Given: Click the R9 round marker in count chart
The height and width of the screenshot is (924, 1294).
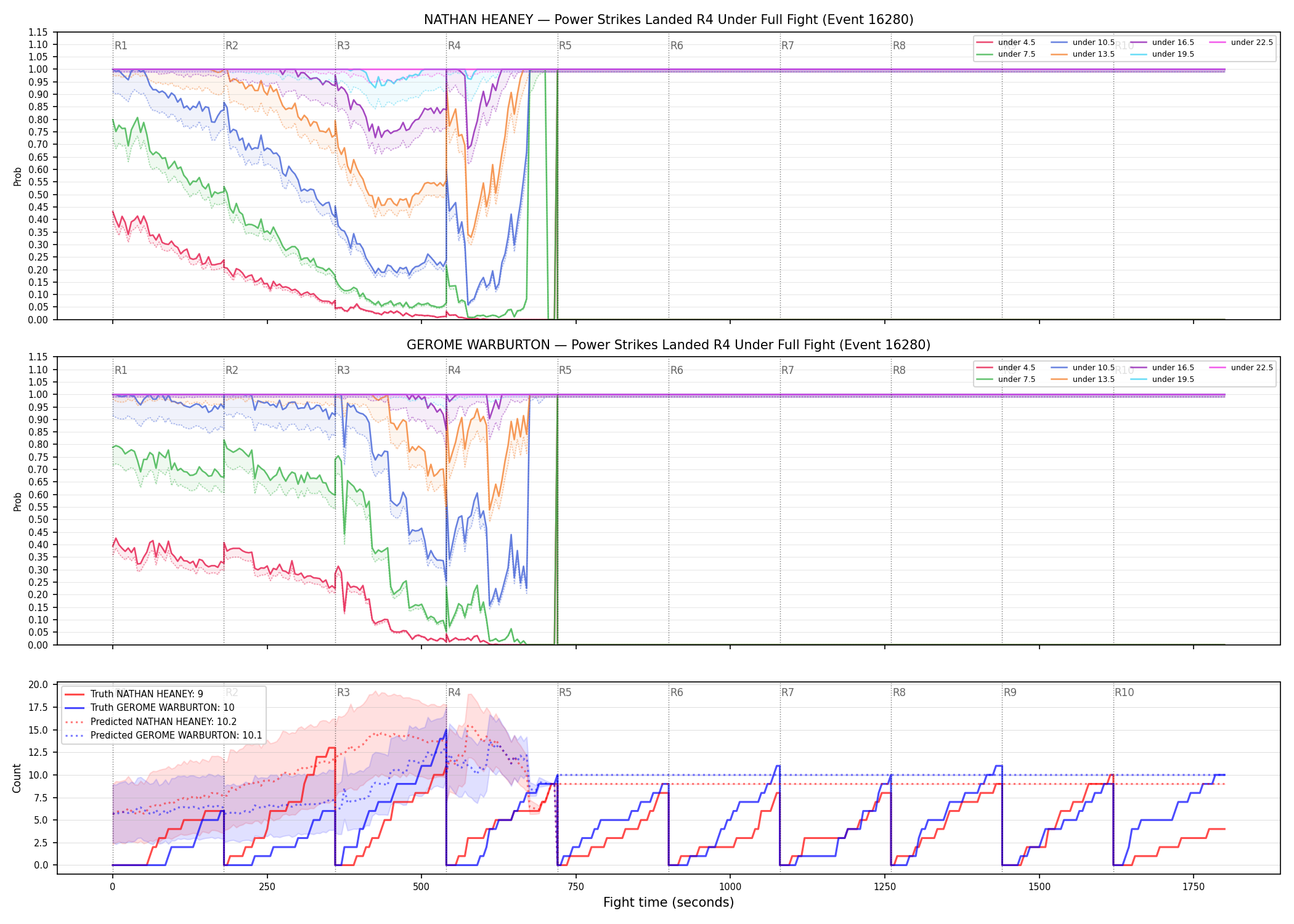Looking at the screenshot, I should coord(1010,692).
